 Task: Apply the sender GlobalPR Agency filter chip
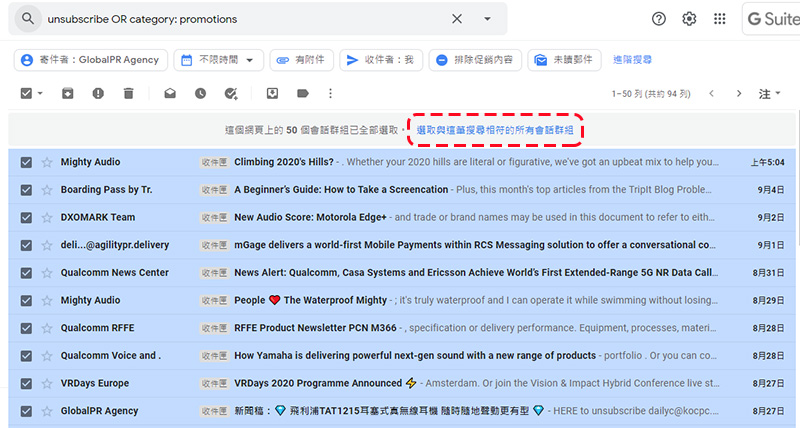coord(91,60)
